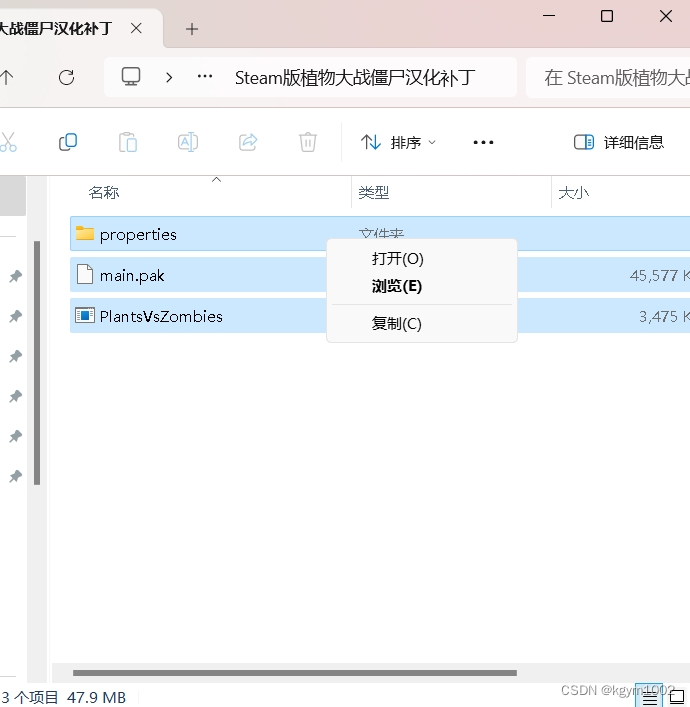
Task: Click the sixth pin icon in sidebar
Action: (x=16, y=476)
